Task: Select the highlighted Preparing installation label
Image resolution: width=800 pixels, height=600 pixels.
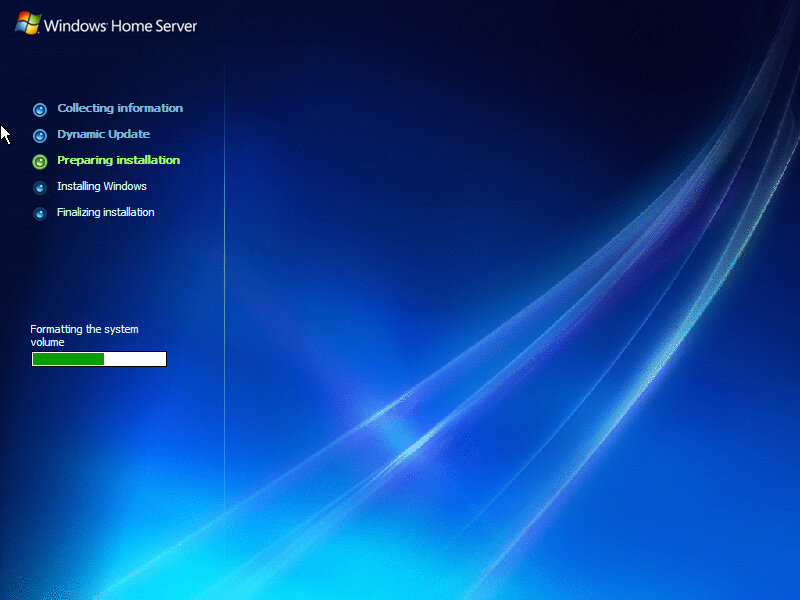Action: (x=118, y=160)
